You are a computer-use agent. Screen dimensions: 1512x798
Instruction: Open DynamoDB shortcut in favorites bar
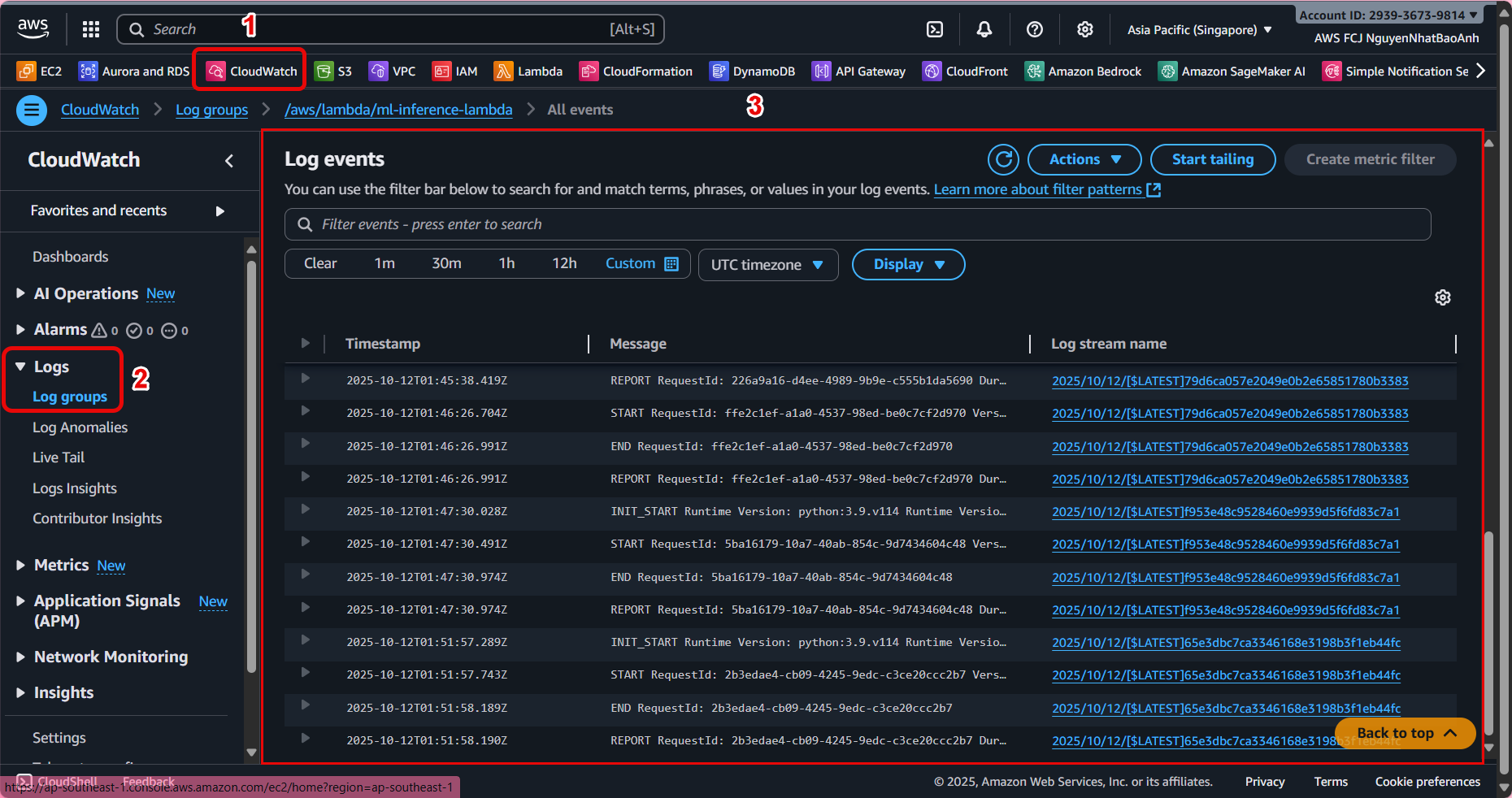pyautogui.click(x=753, y=72)
